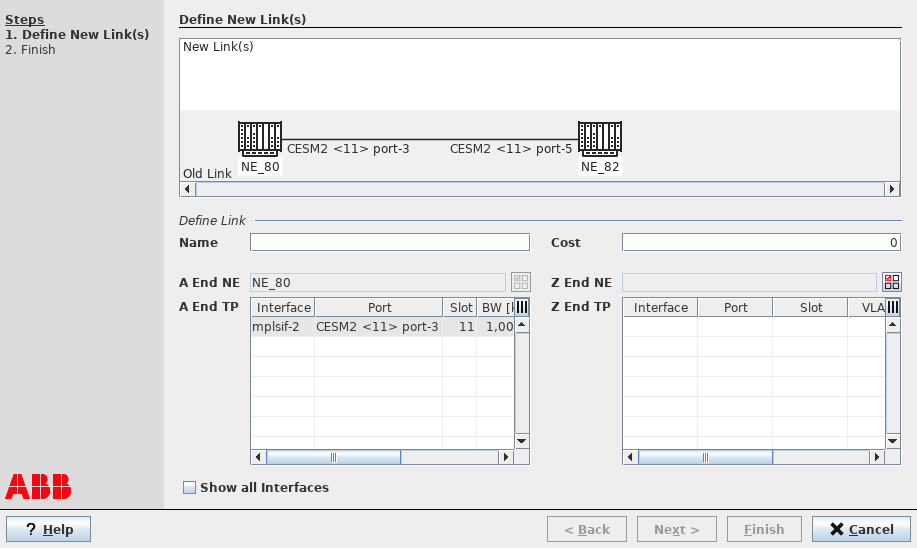This screenshot has height=548, width=917.
Task: Open the Z End NE selector icon
Action: pos(892,282)
